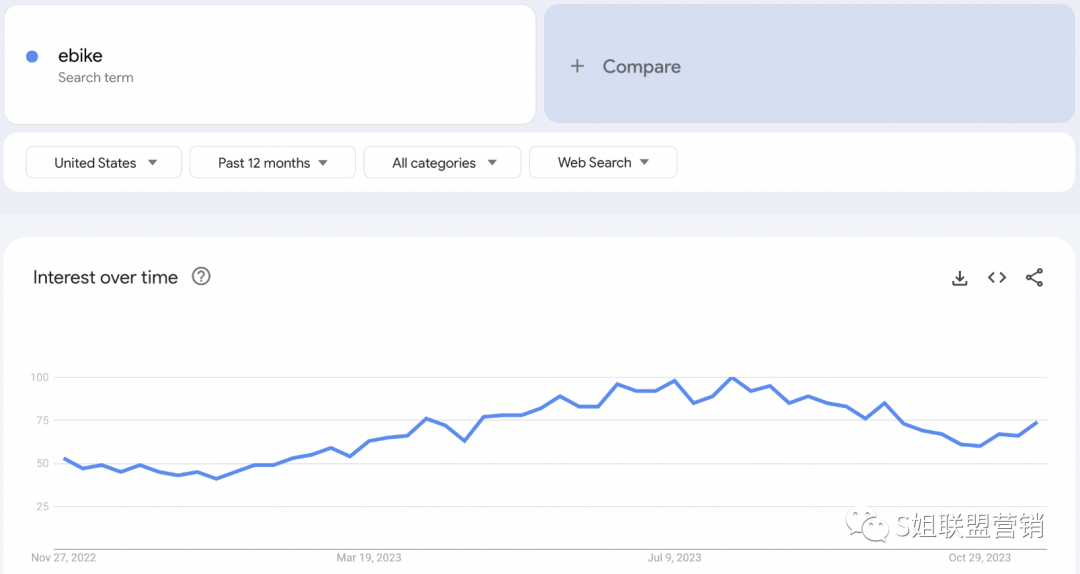Click the highest peak on the trend line

click(x=732, y=378)
